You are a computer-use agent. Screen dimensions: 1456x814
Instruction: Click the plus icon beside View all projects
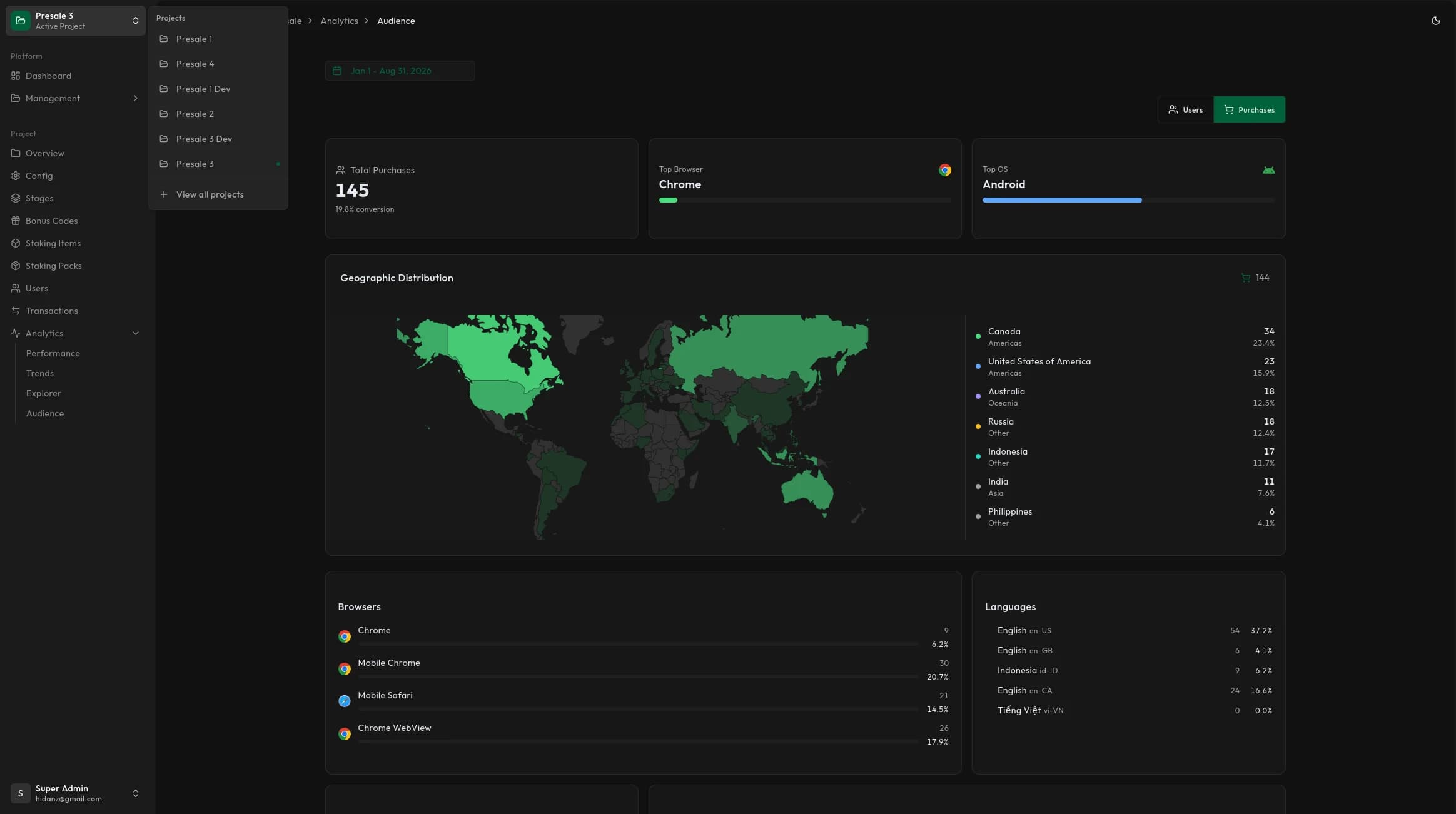(164, 194)
